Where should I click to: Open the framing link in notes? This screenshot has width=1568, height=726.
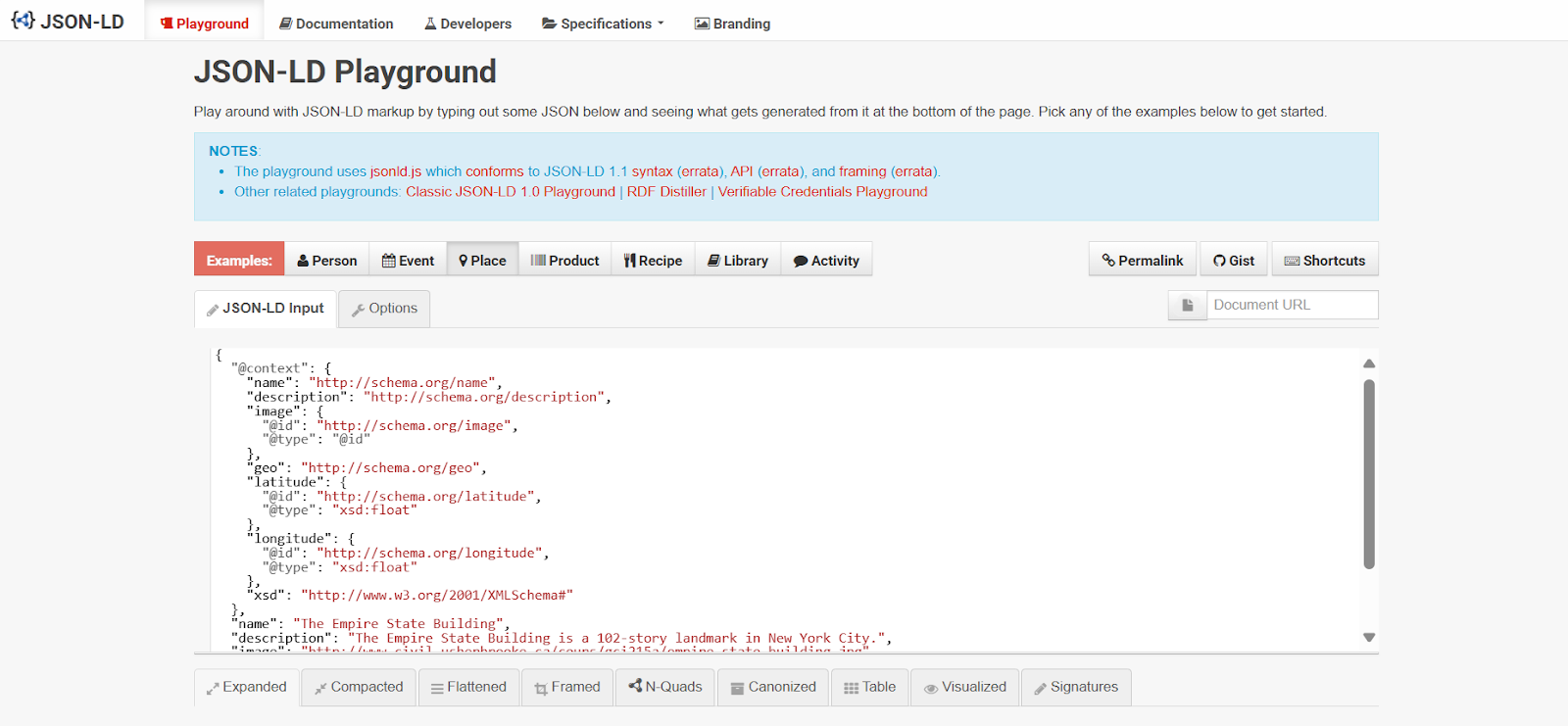(x=862, y=171)
